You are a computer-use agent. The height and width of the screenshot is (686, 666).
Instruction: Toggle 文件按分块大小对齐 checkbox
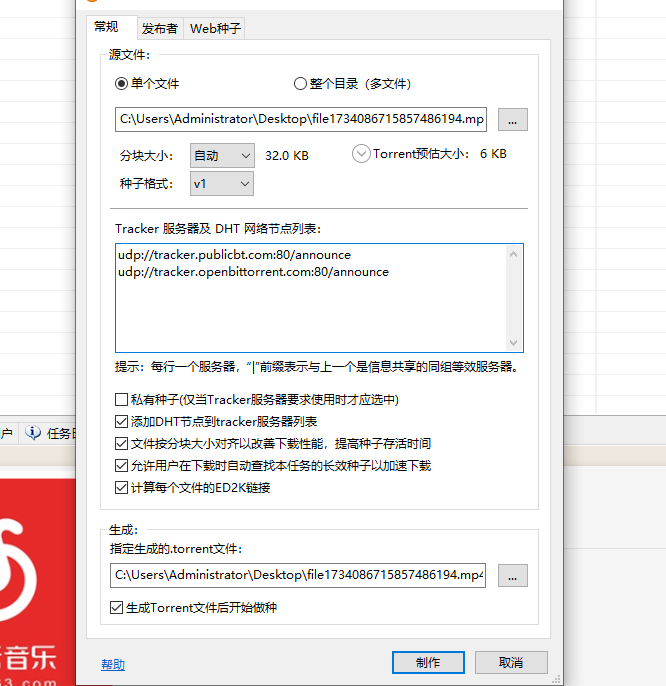click(122, 444)
